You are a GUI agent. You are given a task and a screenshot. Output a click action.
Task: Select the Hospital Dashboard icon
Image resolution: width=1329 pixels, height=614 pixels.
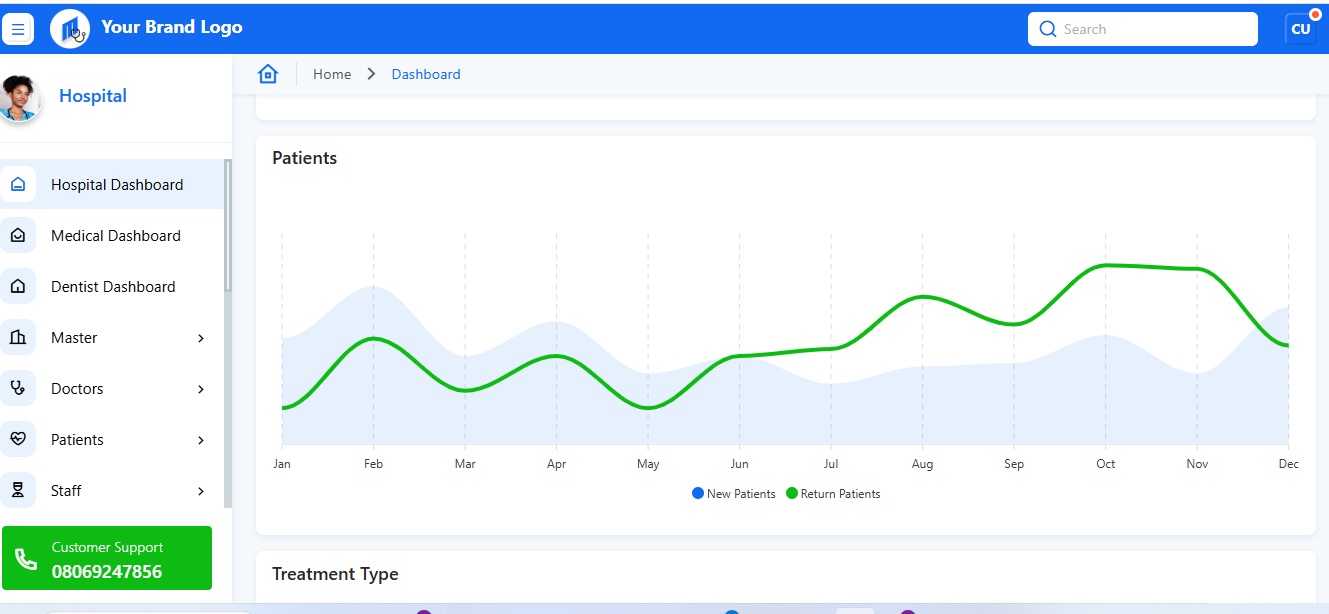pyautogui.click(x=19, y=184)
